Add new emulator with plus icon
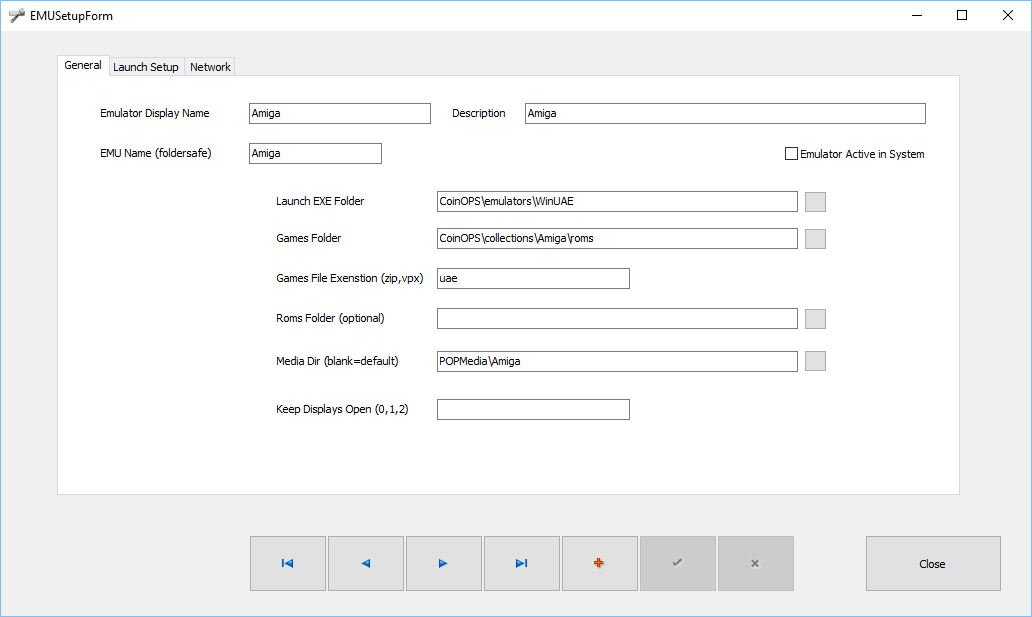 coord(600,564)
